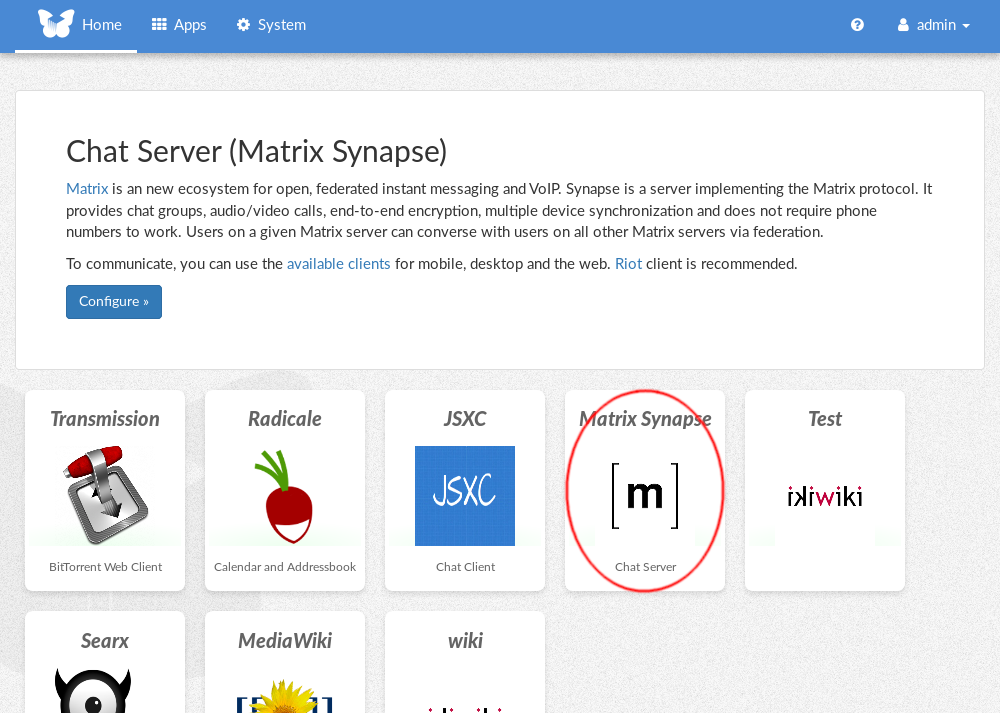The height and width of the screenshot is (713, 1000).
Task: Click the Searx one-eyed monster icon
Action: tap(93, 691)
